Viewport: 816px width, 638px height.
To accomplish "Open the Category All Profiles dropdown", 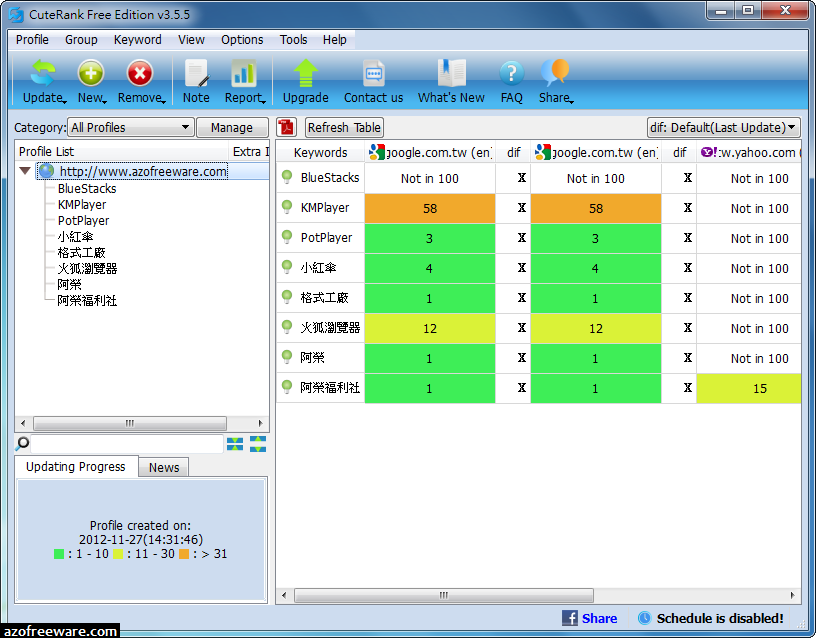I will click(x=131, y=127).
